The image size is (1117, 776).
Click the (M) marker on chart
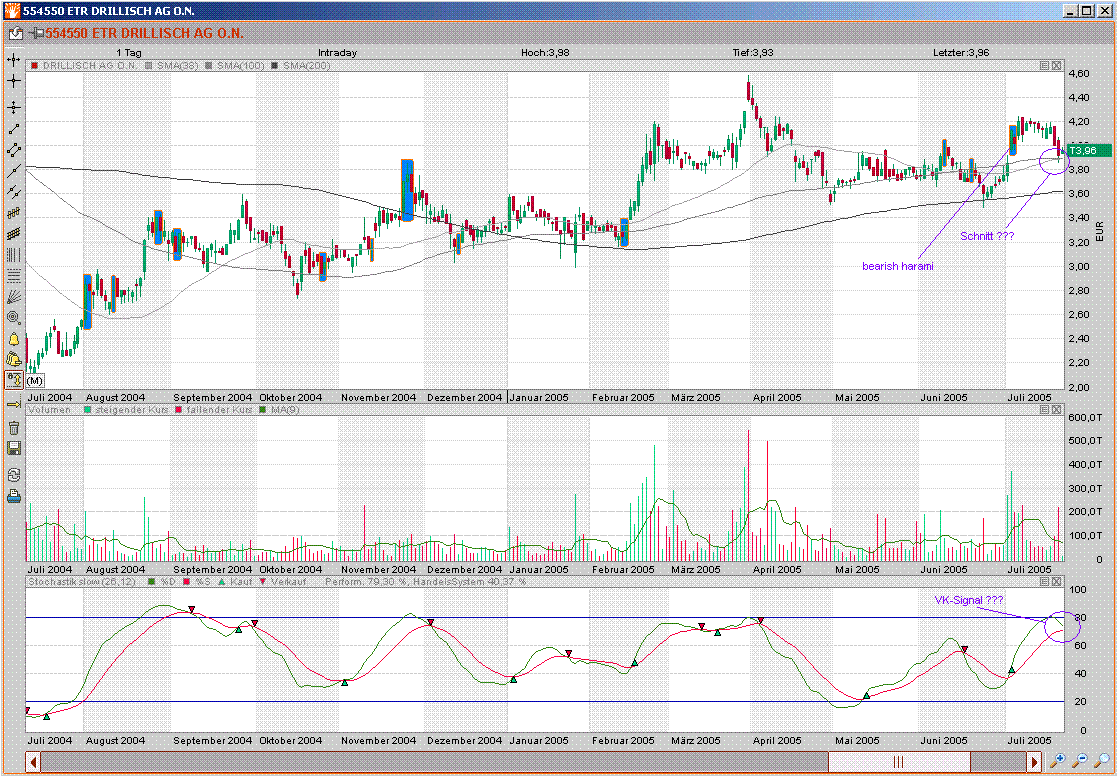click(x=35, y=381)
